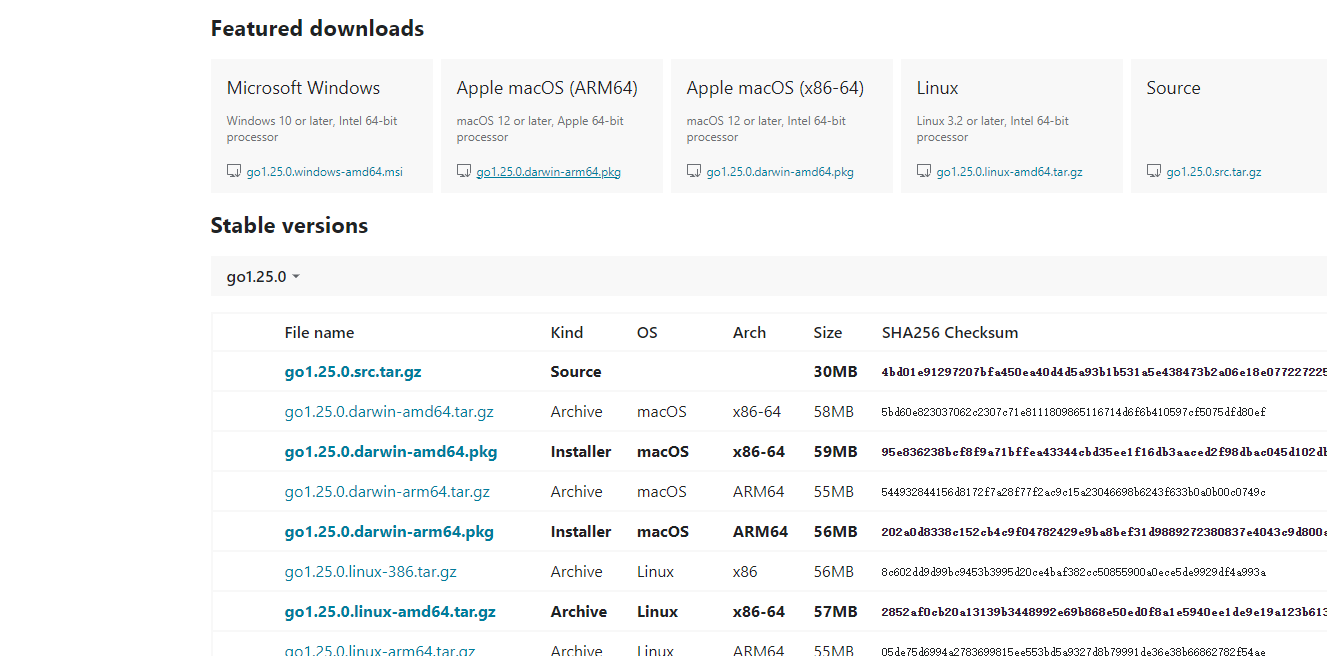Download featured go1.25.0.src.tar.gz under Source card
The height and width of the screenshot is (656, 1327).
1214,172
